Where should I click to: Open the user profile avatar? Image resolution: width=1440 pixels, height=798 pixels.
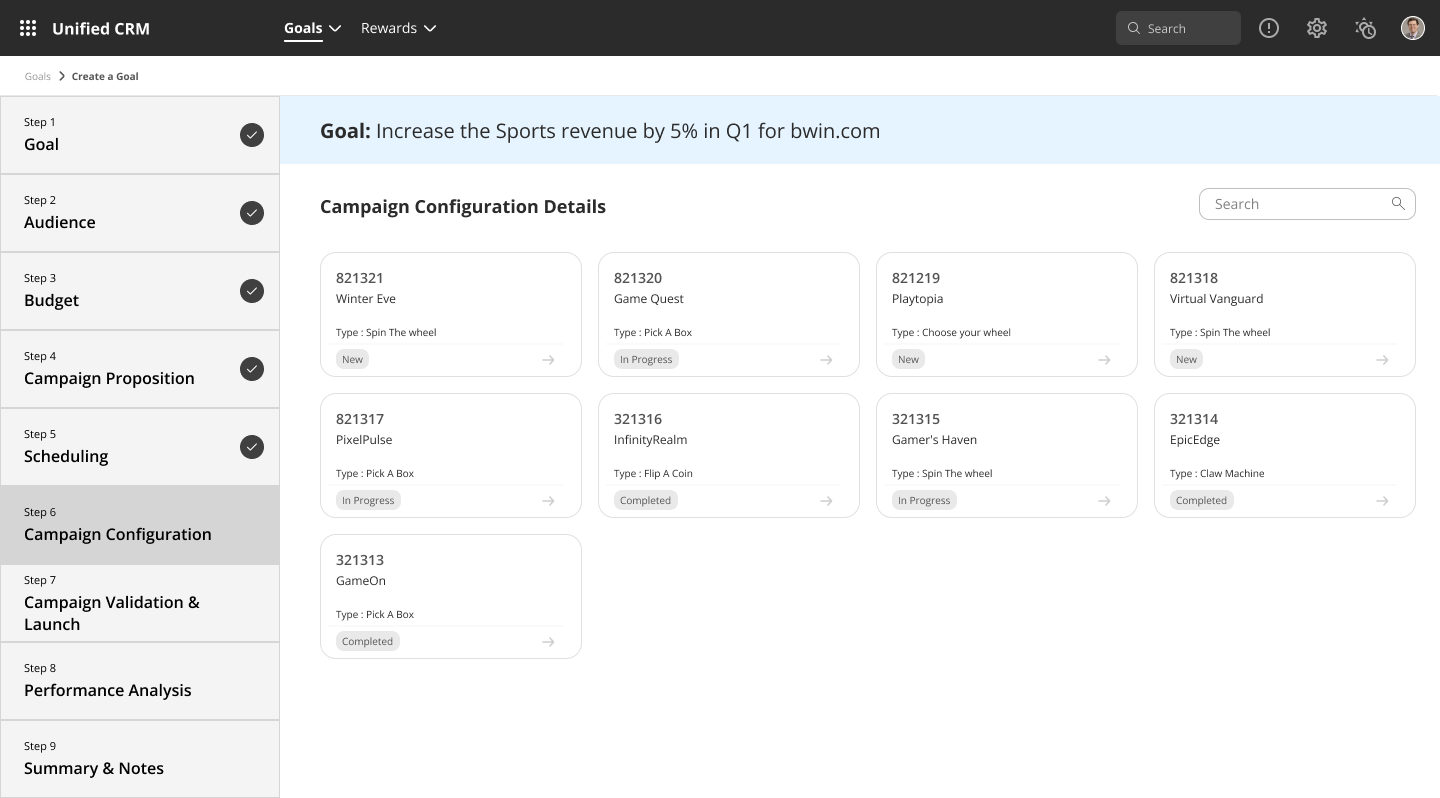coord(1412,28)
